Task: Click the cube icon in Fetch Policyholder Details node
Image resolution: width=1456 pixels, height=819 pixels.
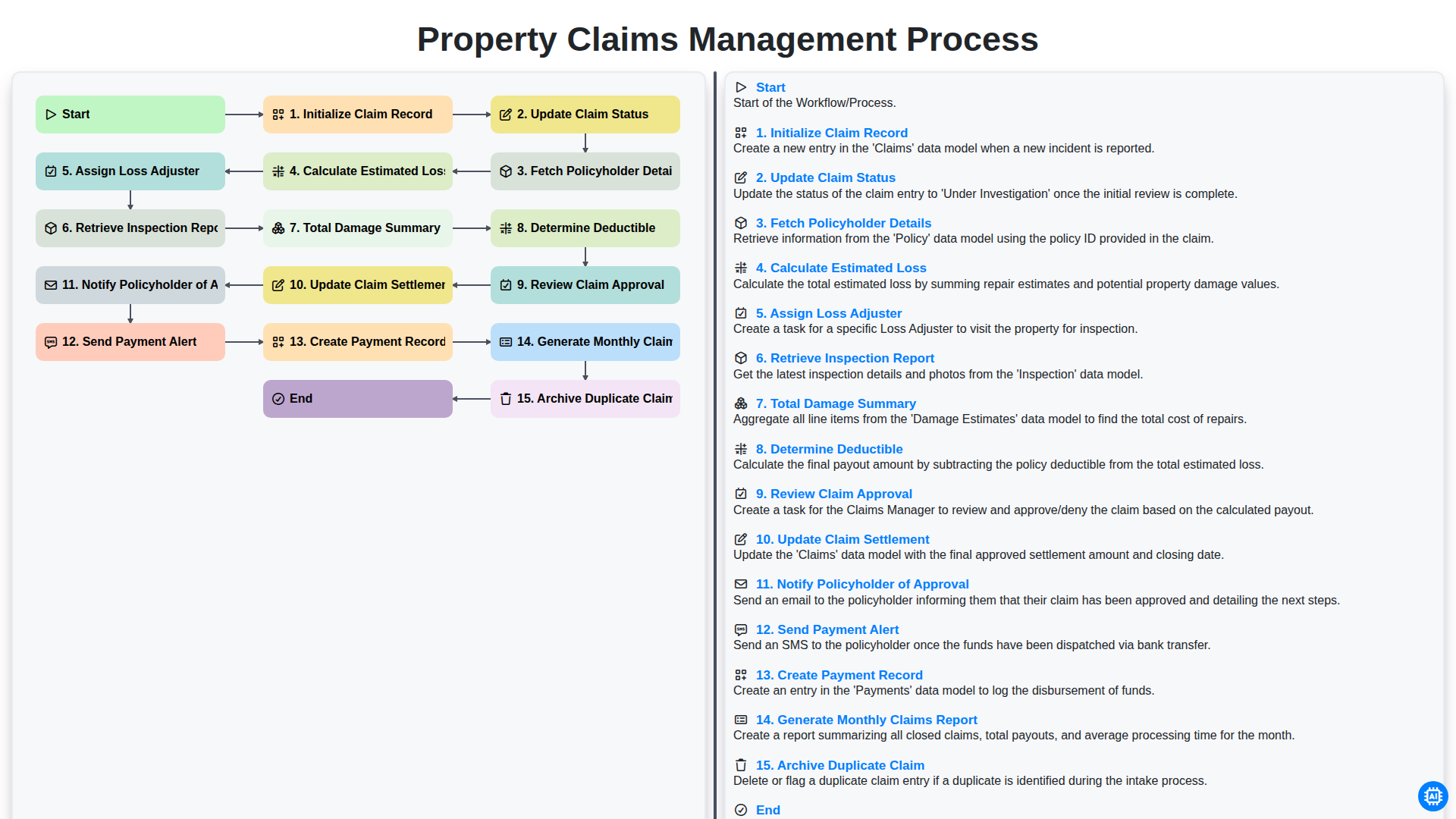Action: 506,171
